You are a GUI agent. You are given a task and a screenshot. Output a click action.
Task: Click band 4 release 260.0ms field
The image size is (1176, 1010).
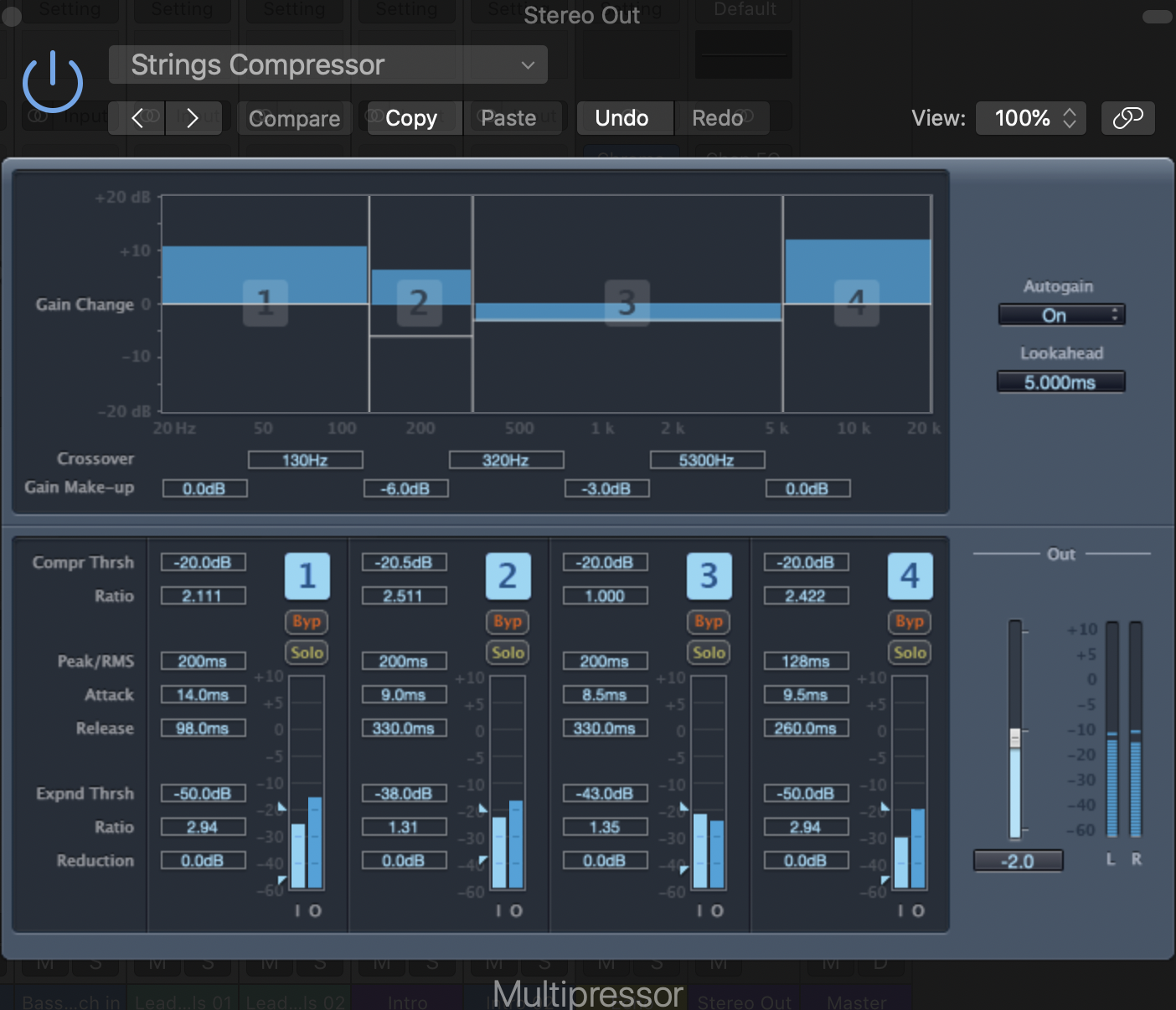(x=807, y=728)
